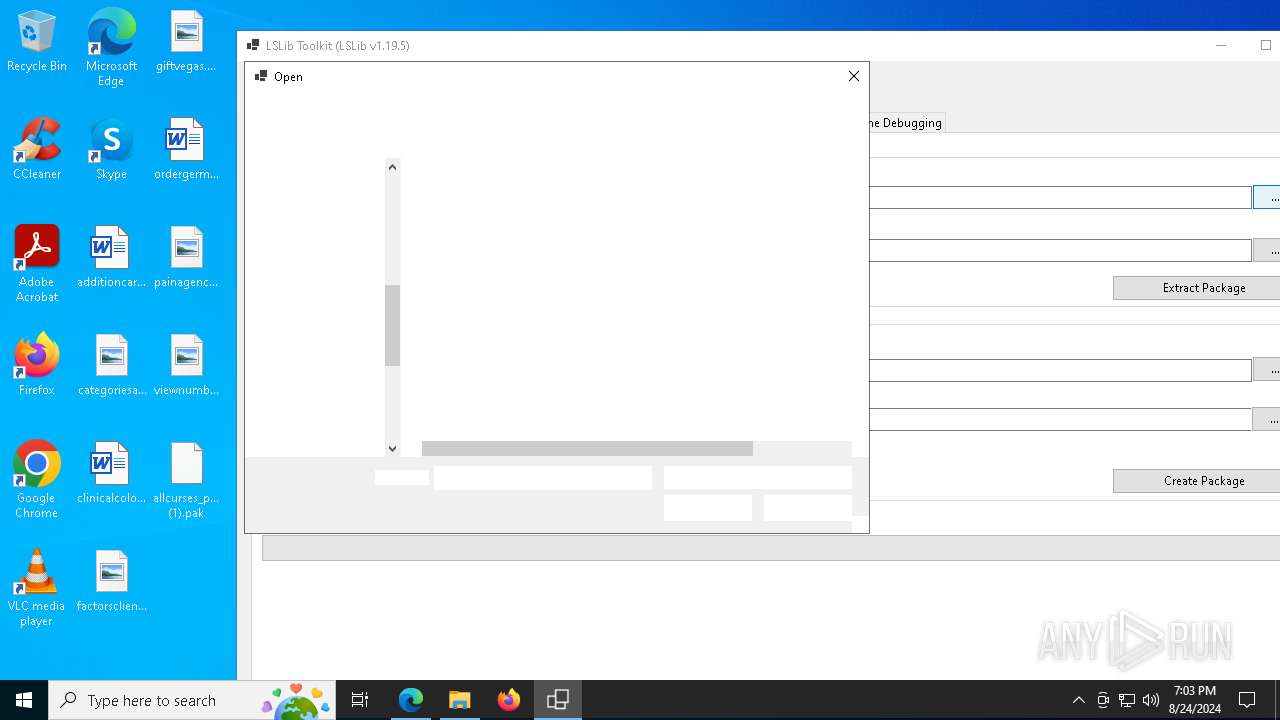Viewport: 1280px width, 720px height.
Task: Browse for package path with first ... button
Action: [x=1268, y=198]
